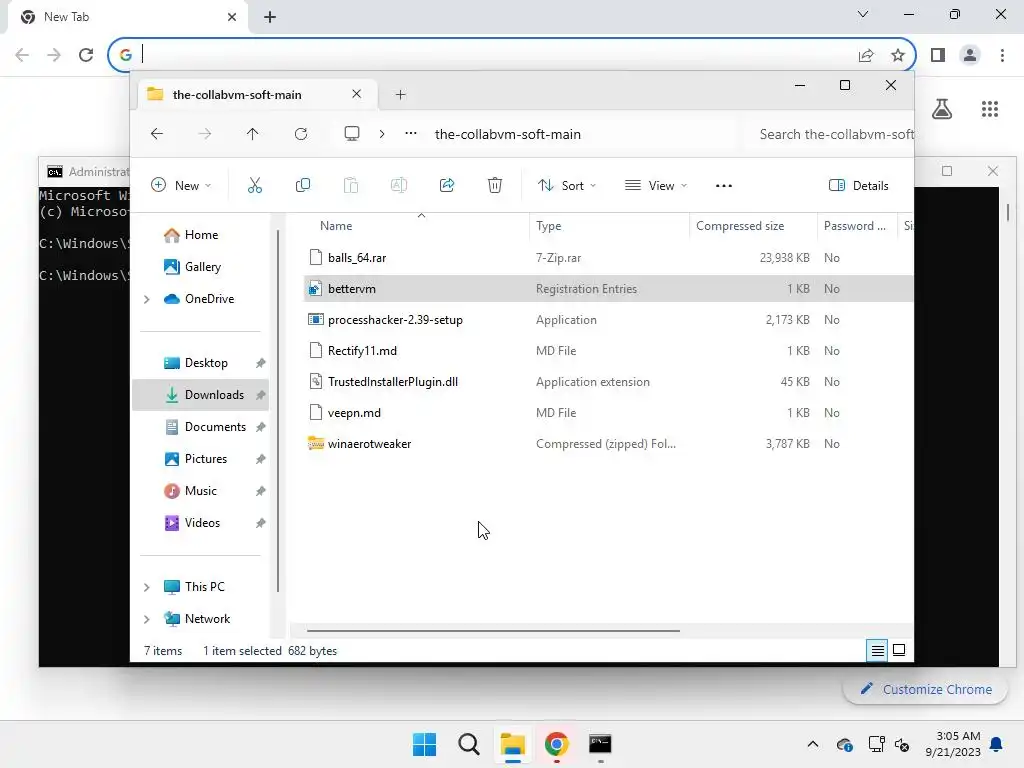Reload the Chrome page

(86, 55)
